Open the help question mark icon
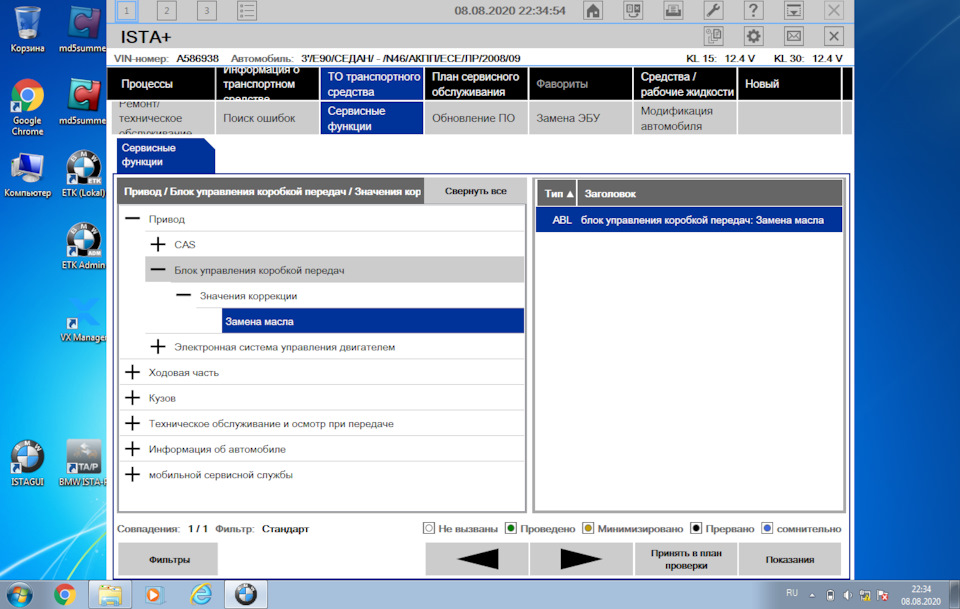 tap(753, 10)
